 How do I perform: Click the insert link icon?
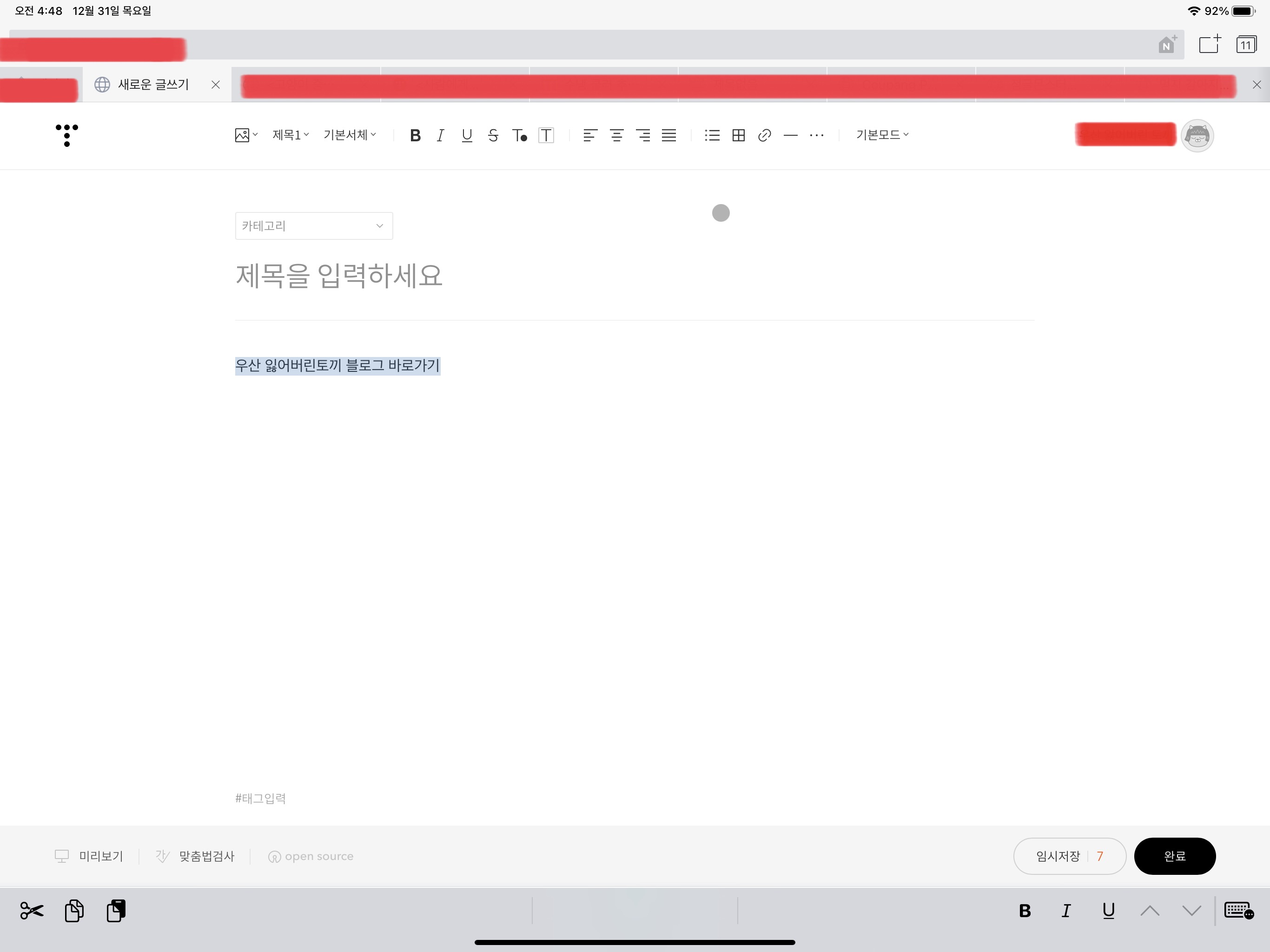click(x=764, y=136)
